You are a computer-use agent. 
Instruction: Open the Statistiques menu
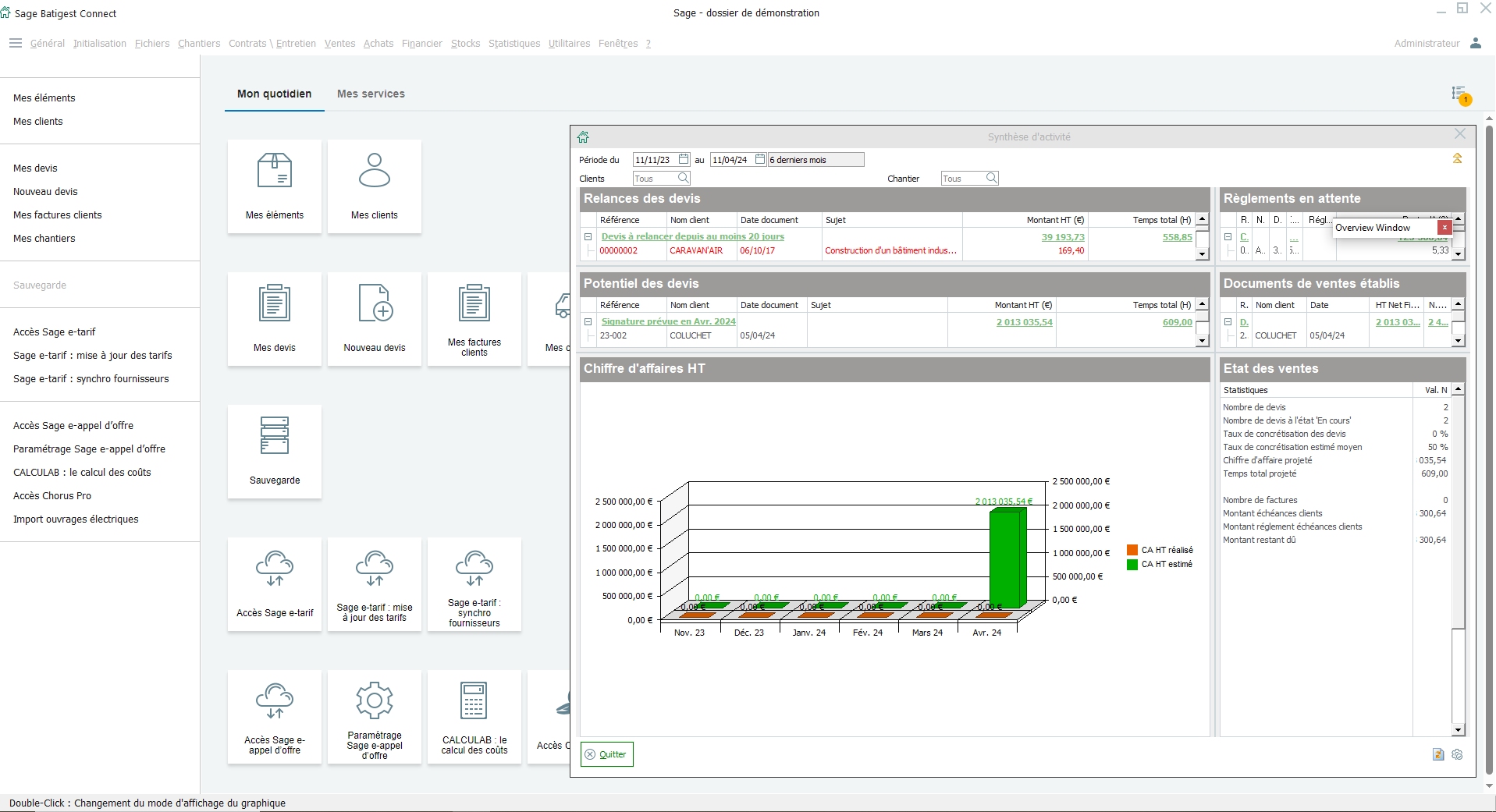click(514, 44)
